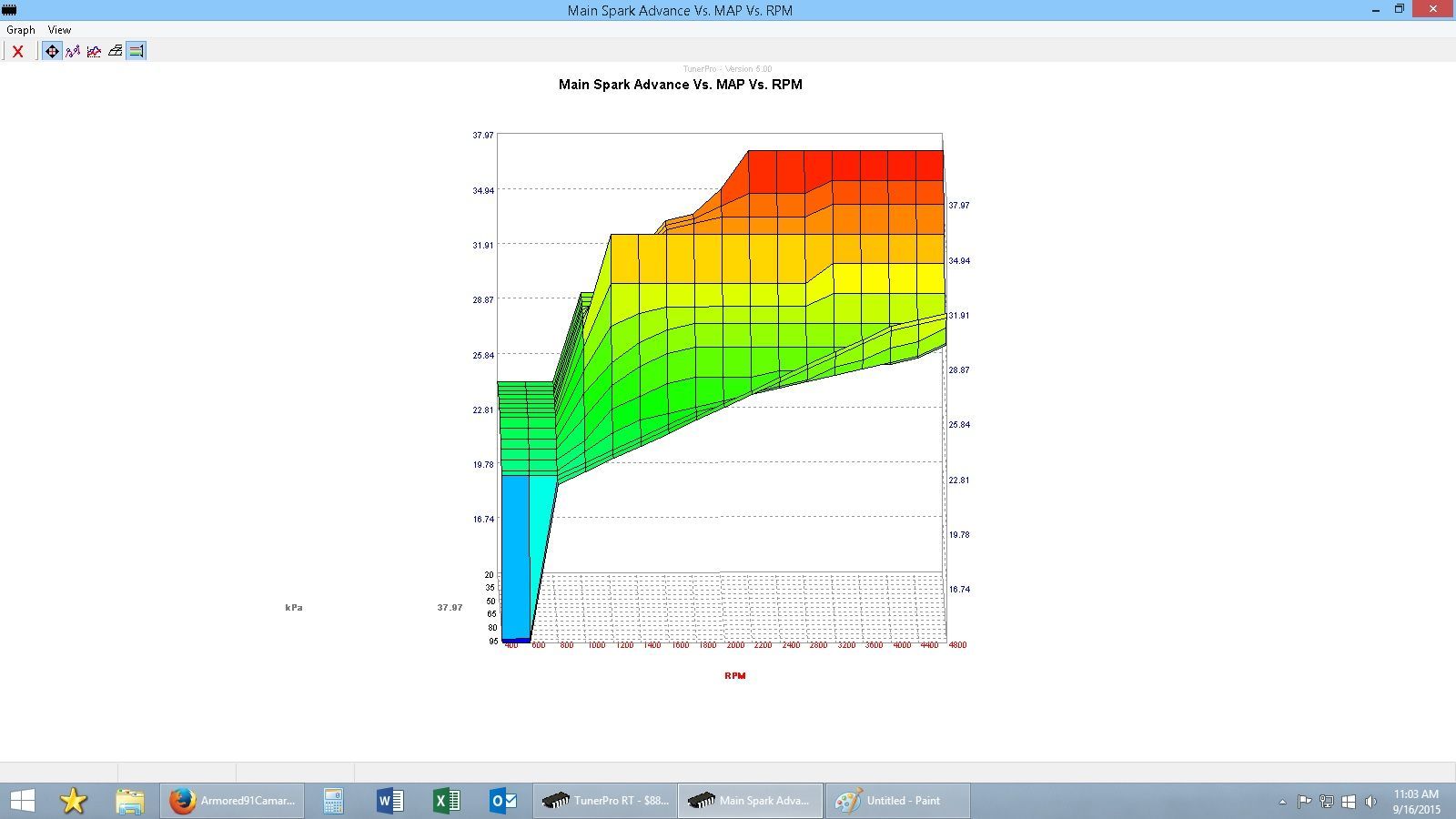Toggle the crosshair rotate view tool
This screenshot has width=1456, height=819.
[52, 52]
